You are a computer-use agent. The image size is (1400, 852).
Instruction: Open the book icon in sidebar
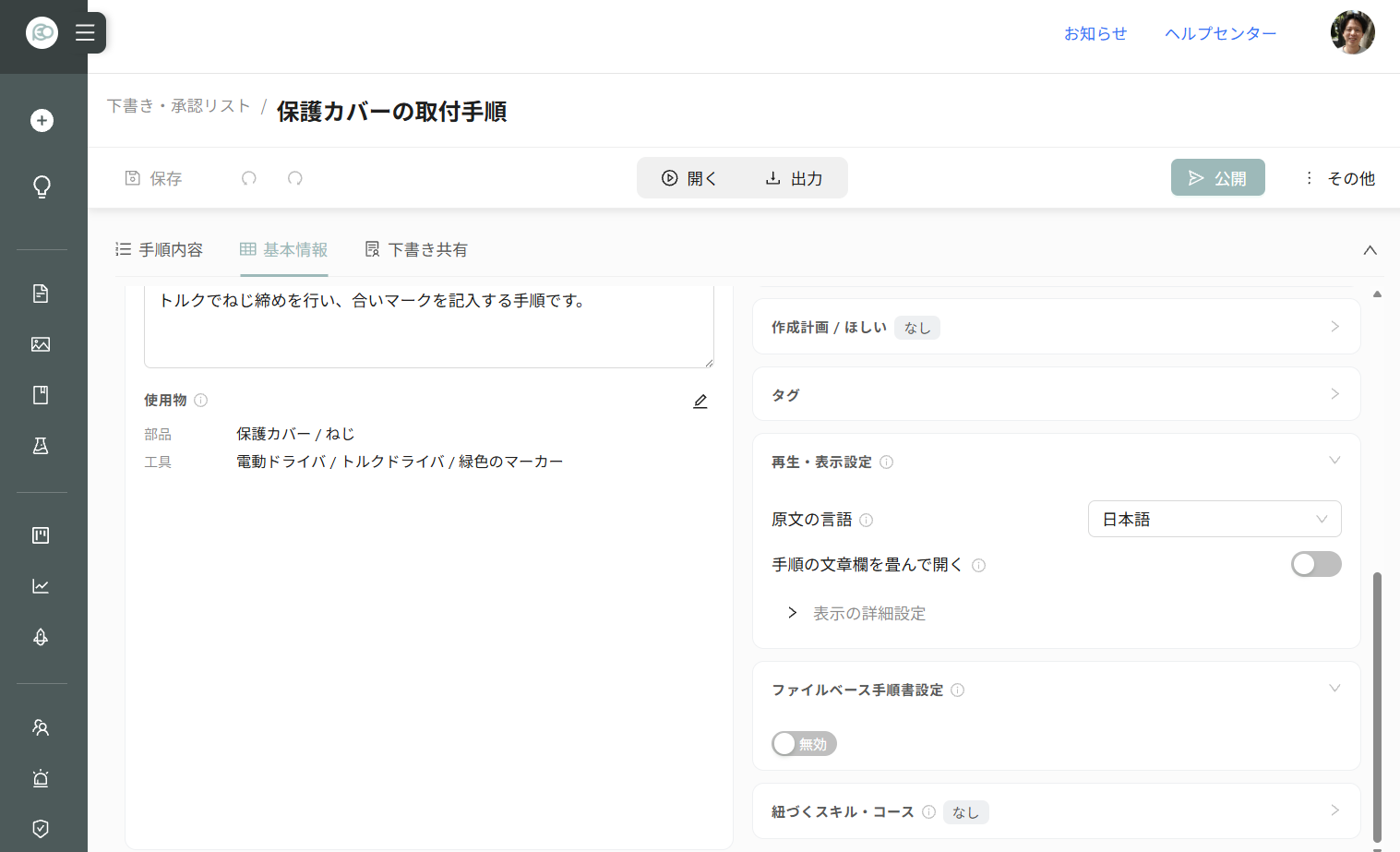pos(41,395)
